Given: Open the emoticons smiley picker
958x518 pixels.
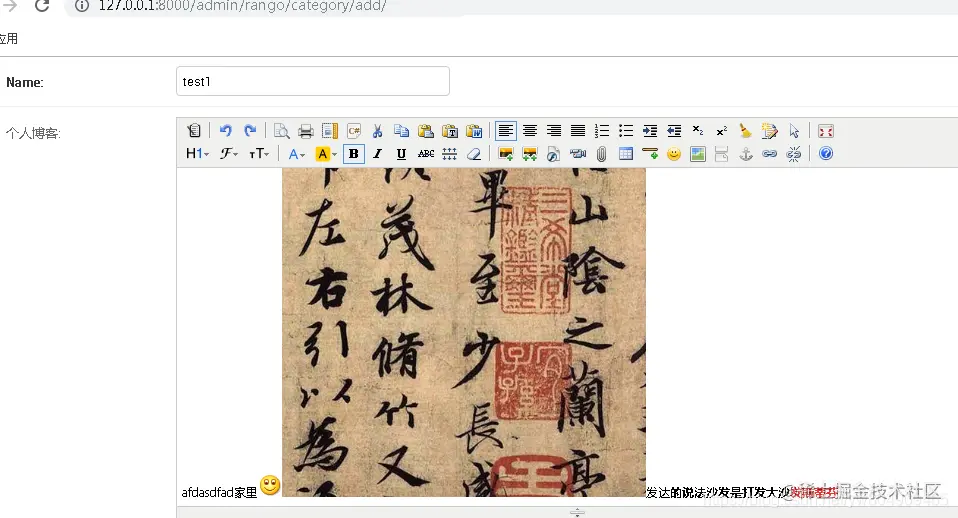Looking at the screenshot, I should tap(674, 154).
